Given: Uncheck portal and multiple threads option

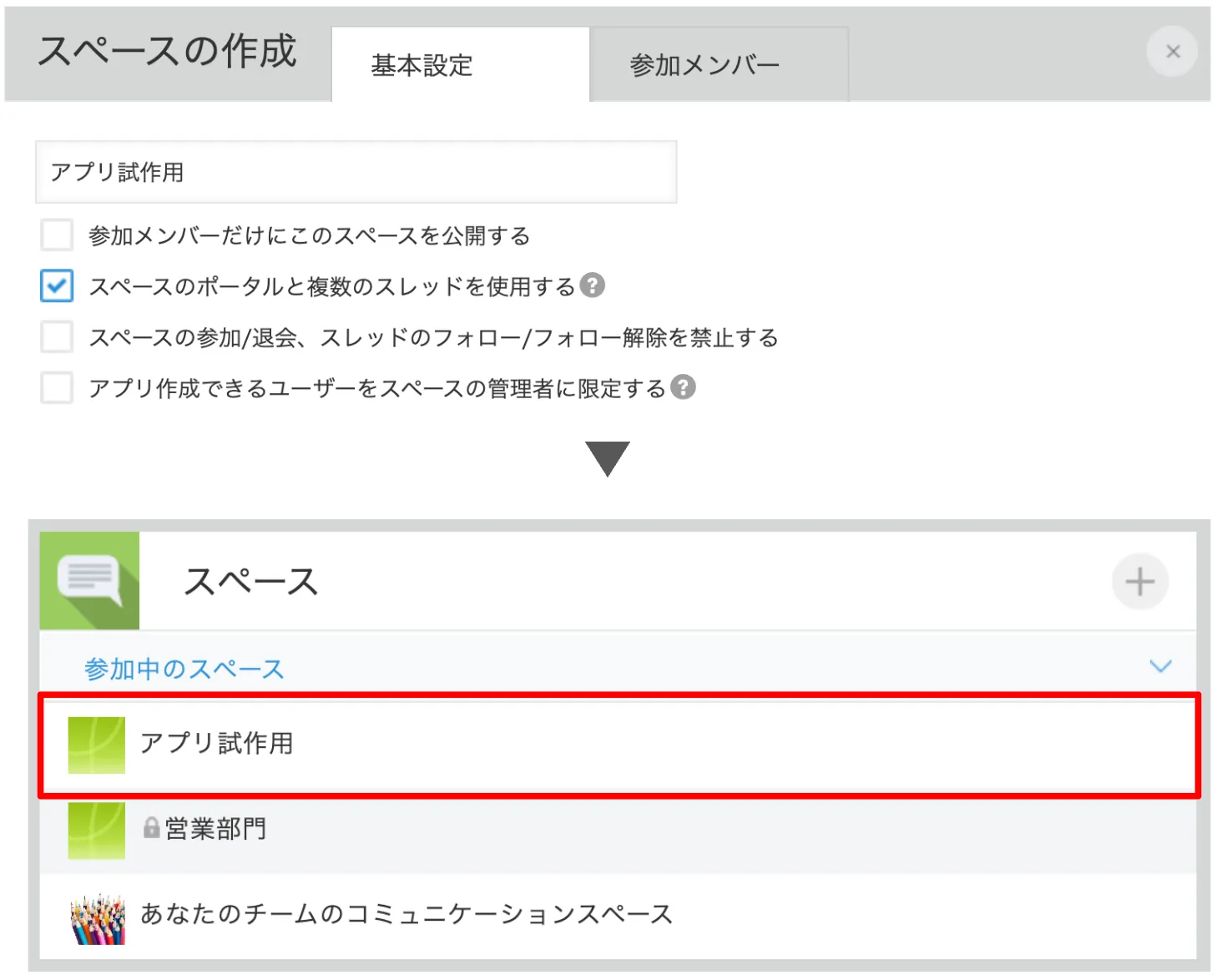Looking at the screenshot, I should tap(57, 285).
